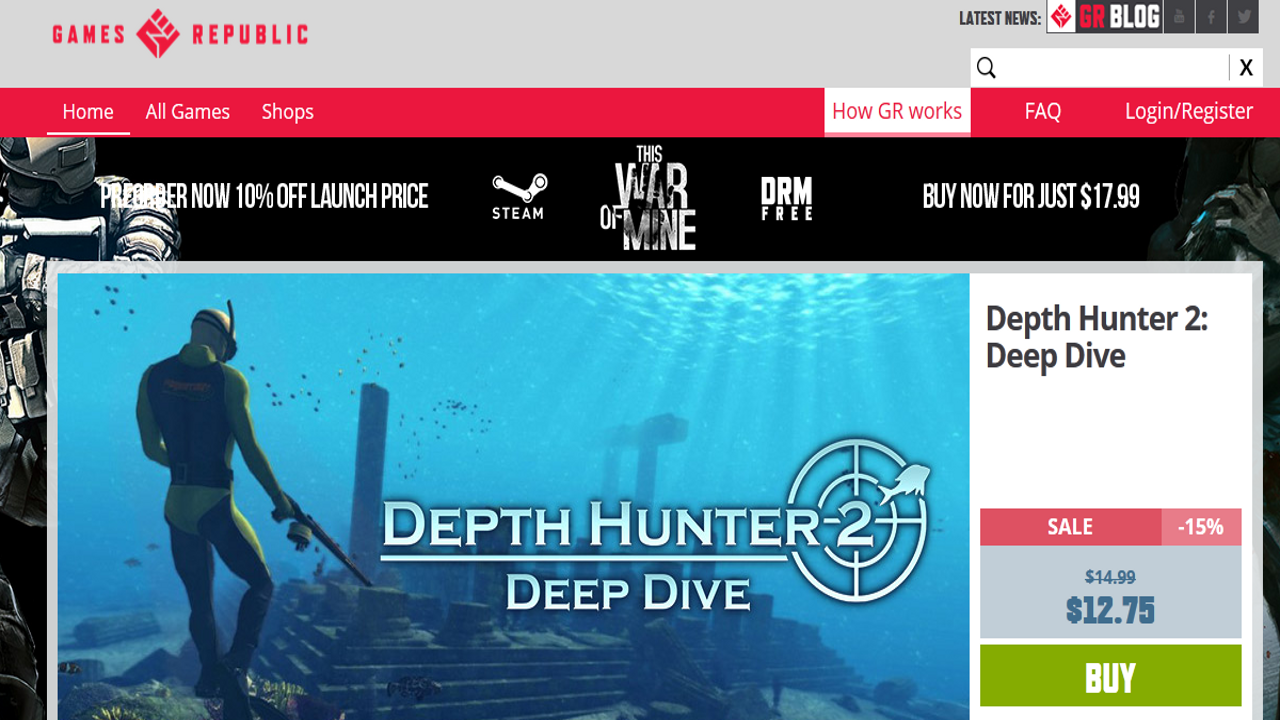The width and height of the screenshot is (1280, 720).
Task: Open the Twitter social icon
Action: (x=1243, y=17)
